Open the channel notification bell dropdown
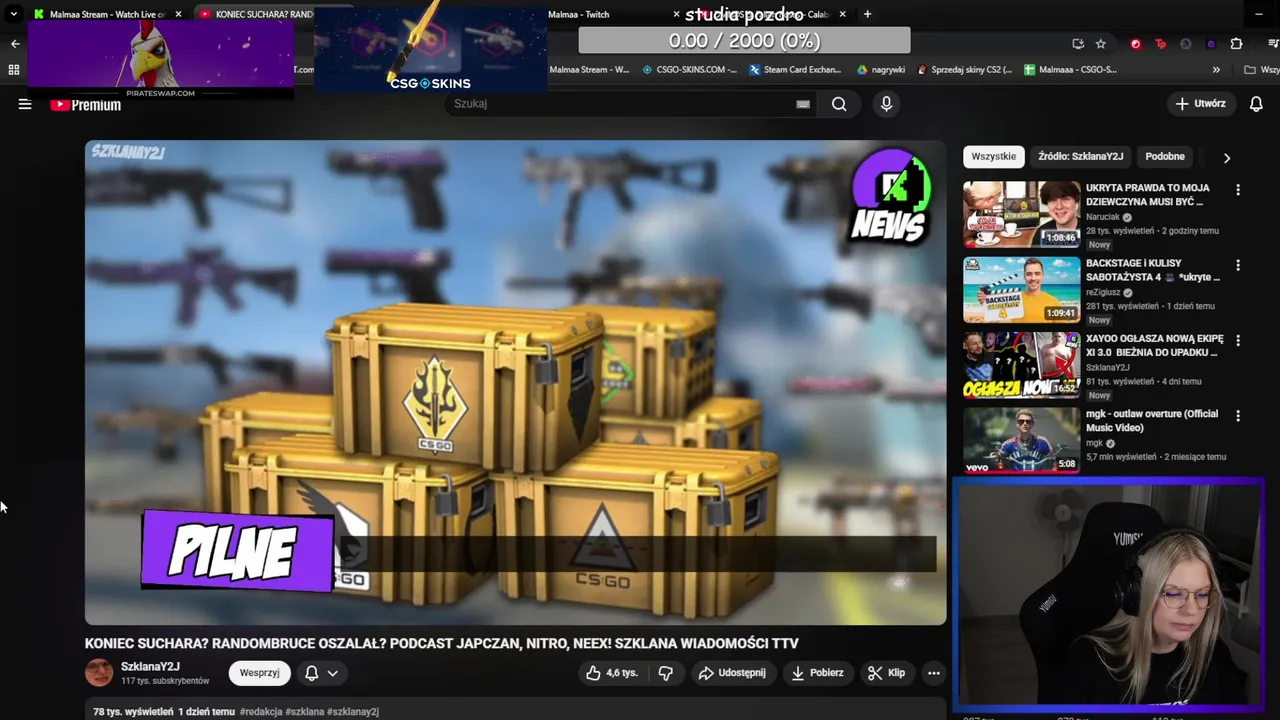Screen dimensions: 1280x720 321,673
